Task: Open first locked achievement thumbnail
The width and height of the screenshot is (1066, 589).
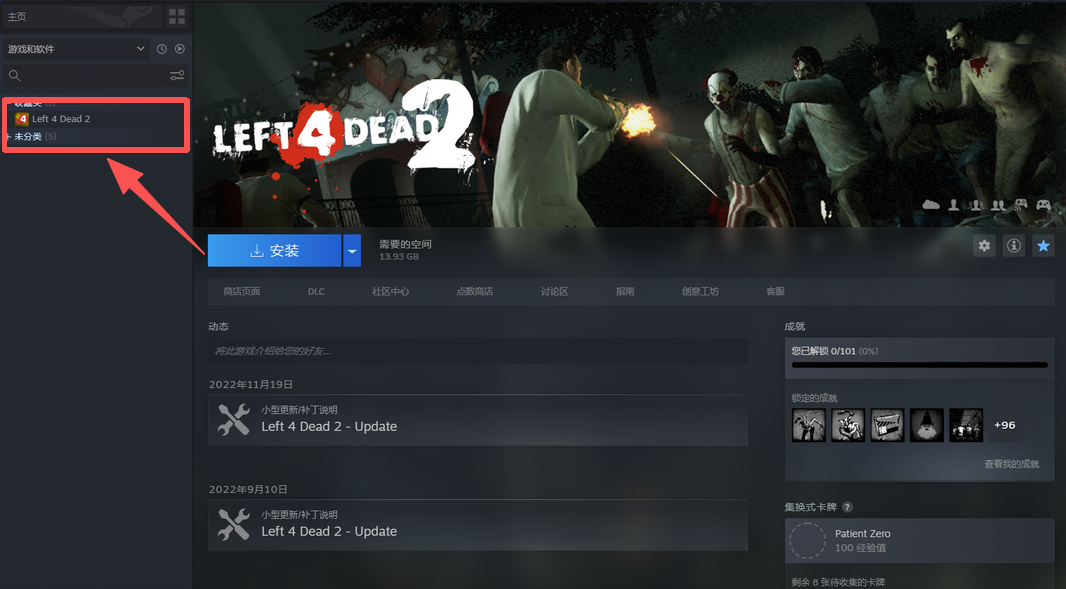Action: [809, 425]
